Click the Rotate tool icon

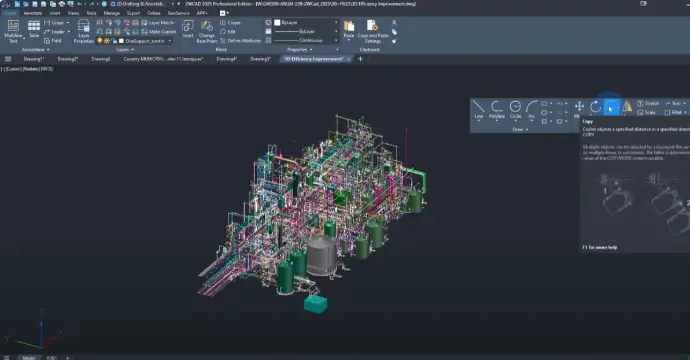pos(595,107)
